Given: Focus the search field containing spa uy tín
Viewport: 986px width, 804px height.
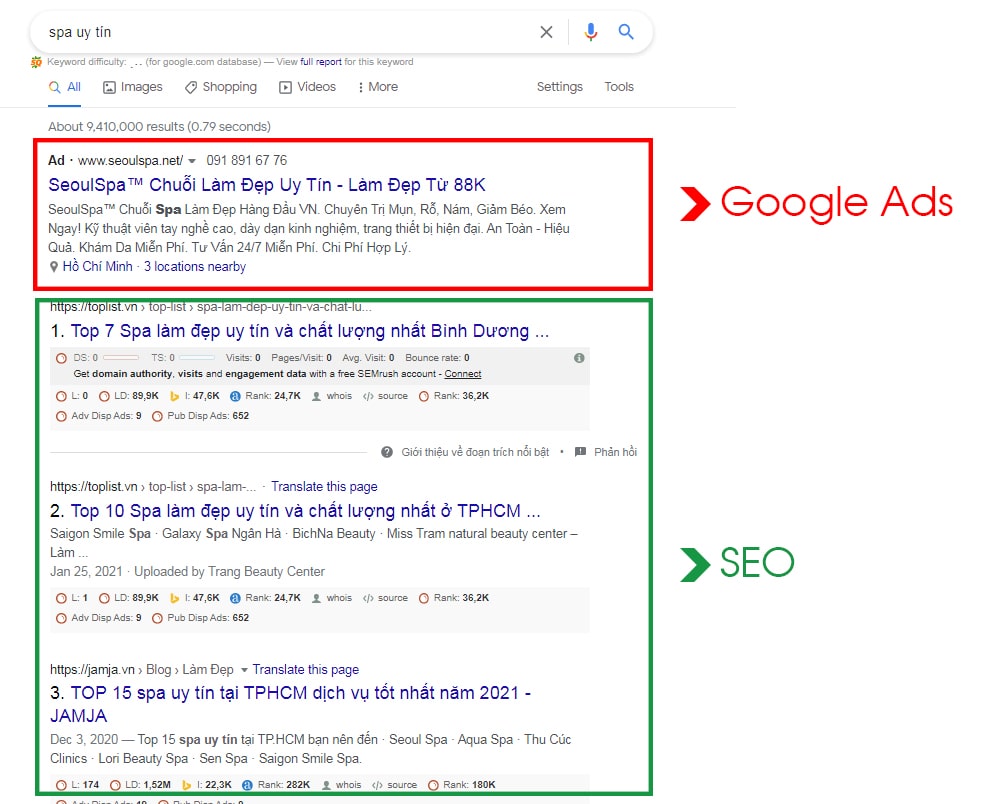Looking at the screenshot, I should coord(289,32).
